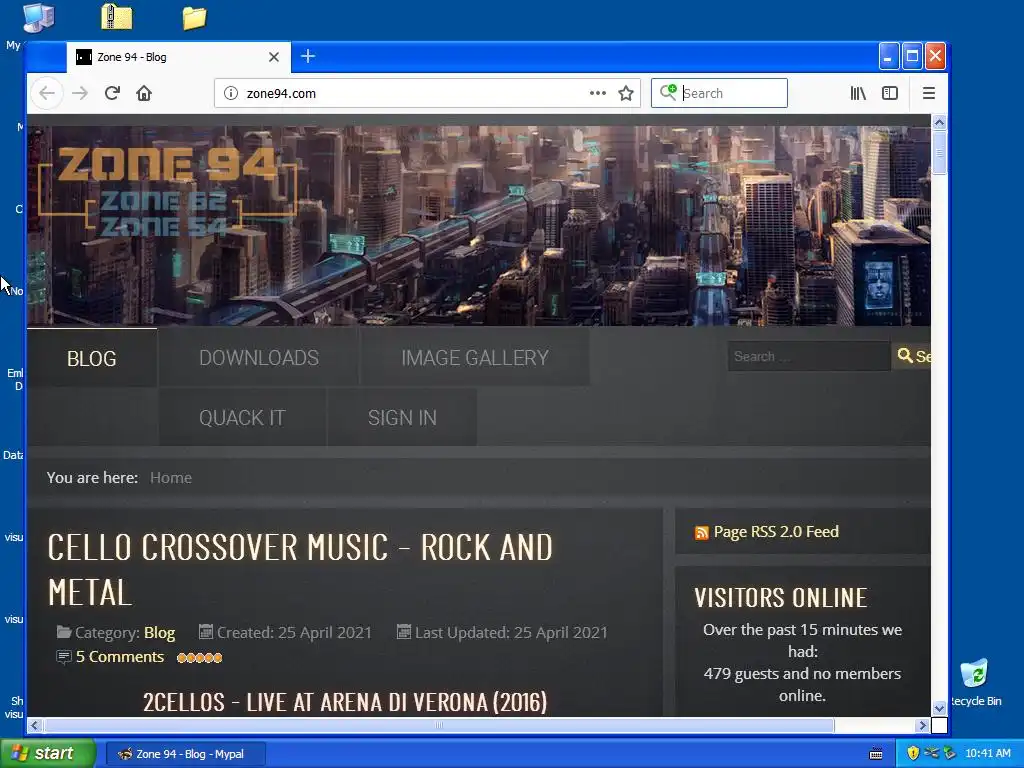Reload the current page
The width and height of the screenshot is (1024, 768).
click(112, 93)
